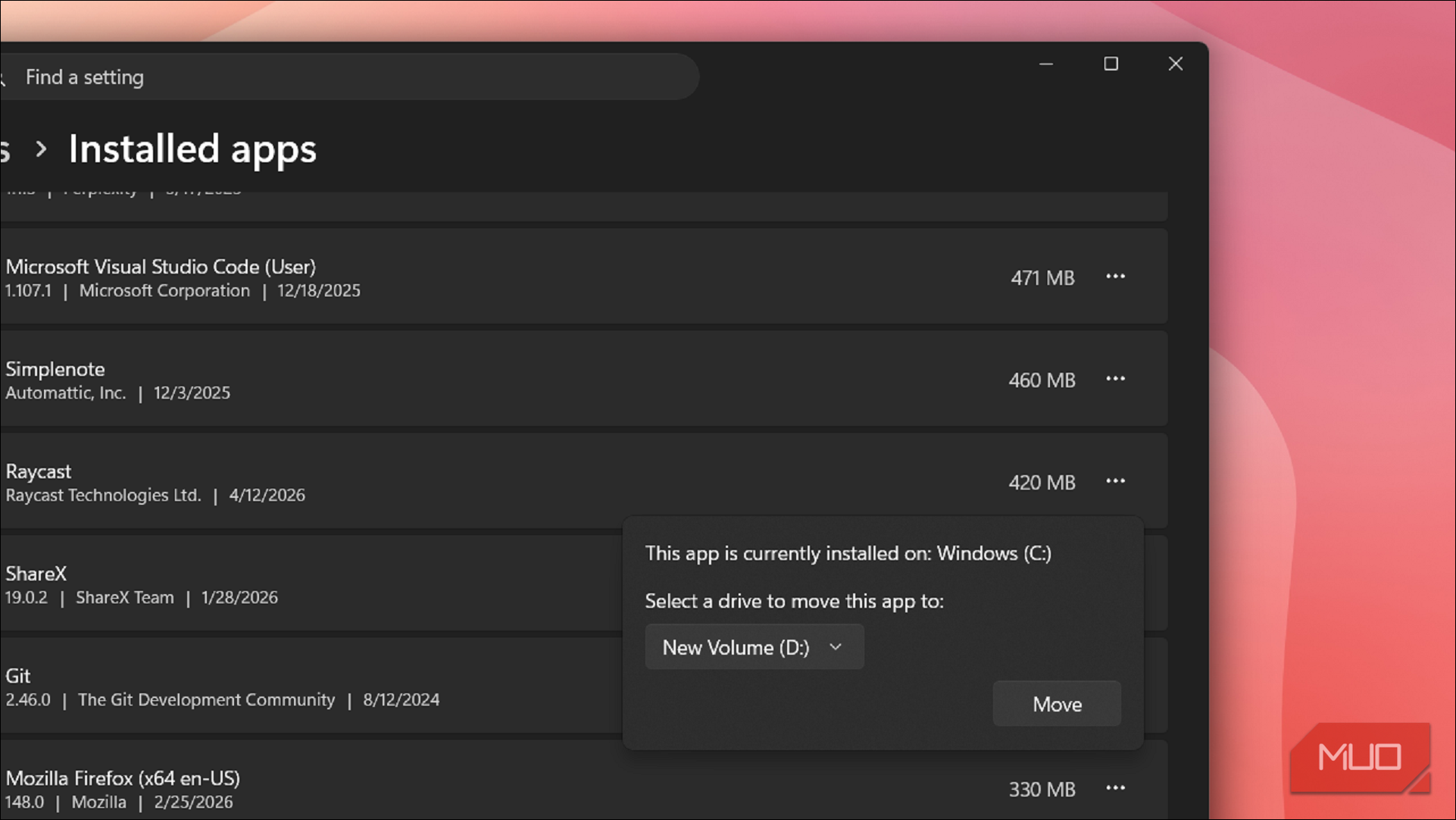Select the ShareX app entry
Screen dimensions: 1456x820
(311, 584)
